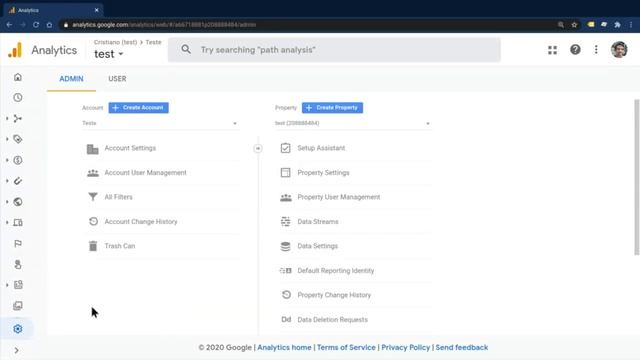
Task: Click the Admin gear icon in sidebar
Action: 18,329
